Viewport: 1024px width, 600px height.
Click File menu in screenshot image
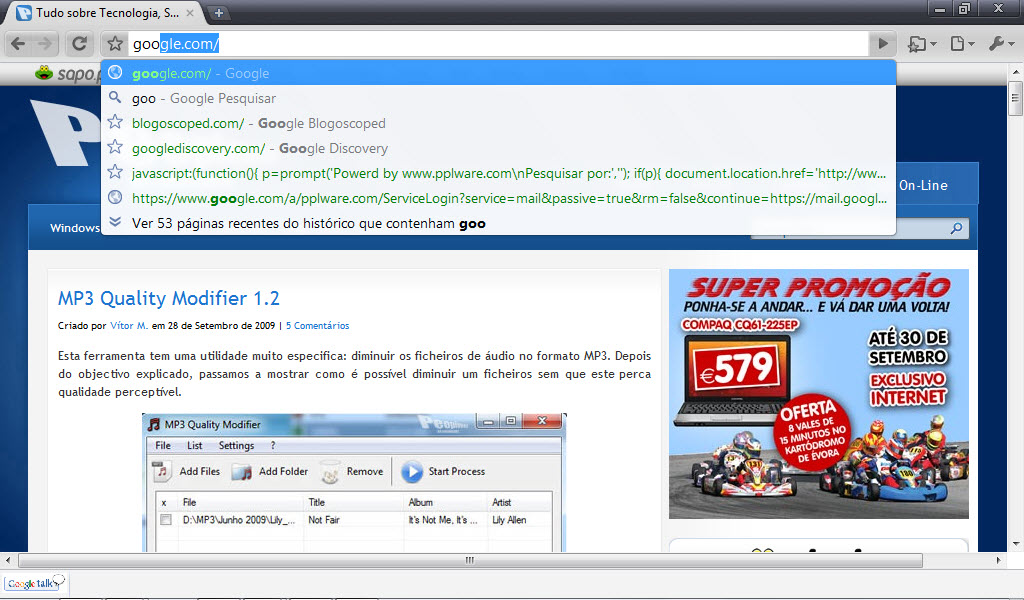coord(163,445)
